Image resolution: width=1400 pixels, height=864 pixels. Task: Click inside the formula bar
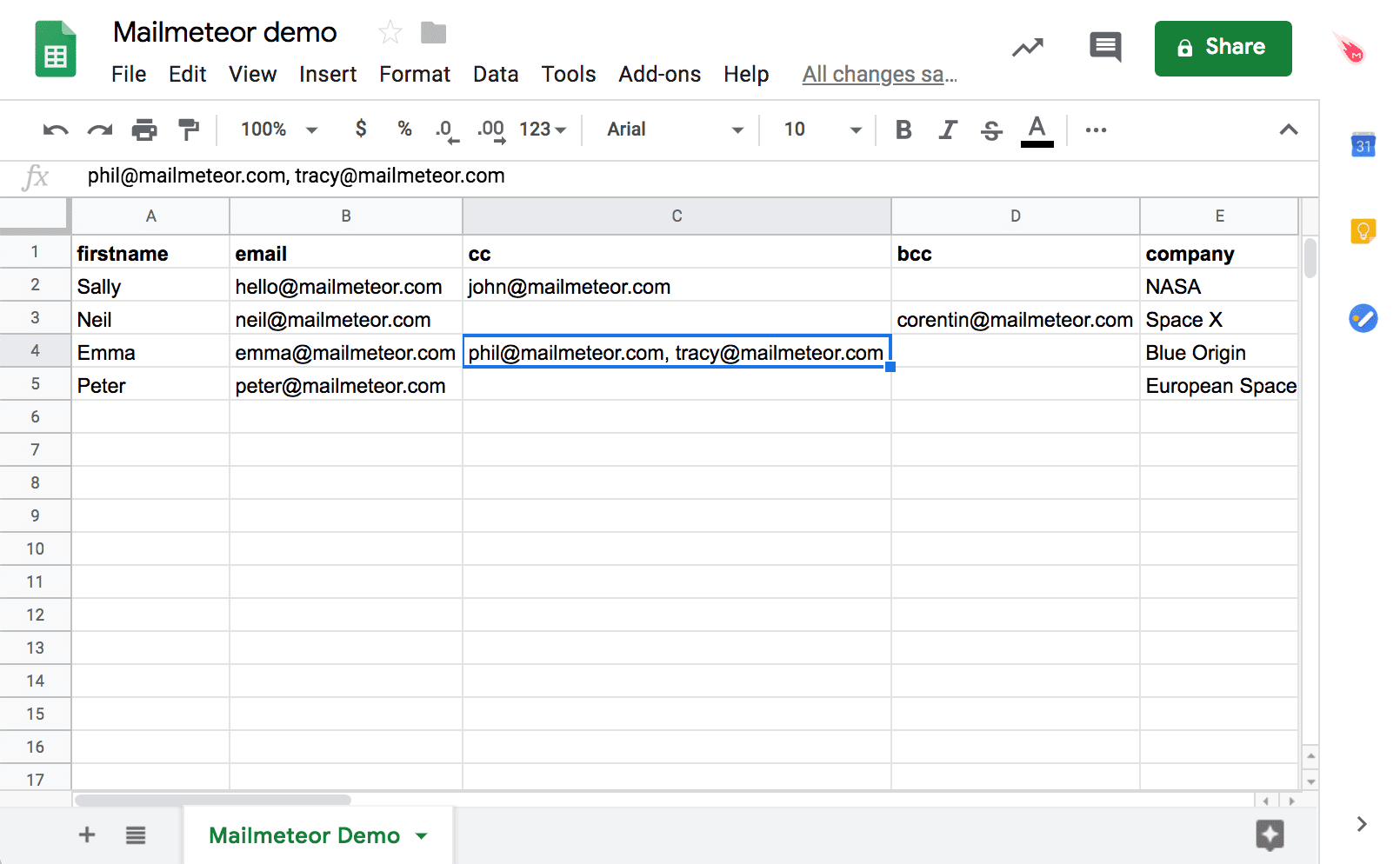(348, 176)
